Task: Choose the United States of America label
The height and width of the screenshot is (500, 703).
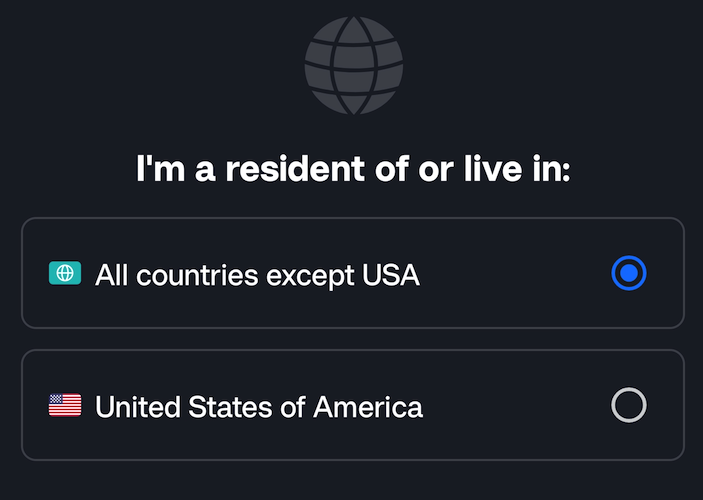Action: coord(259,407)
